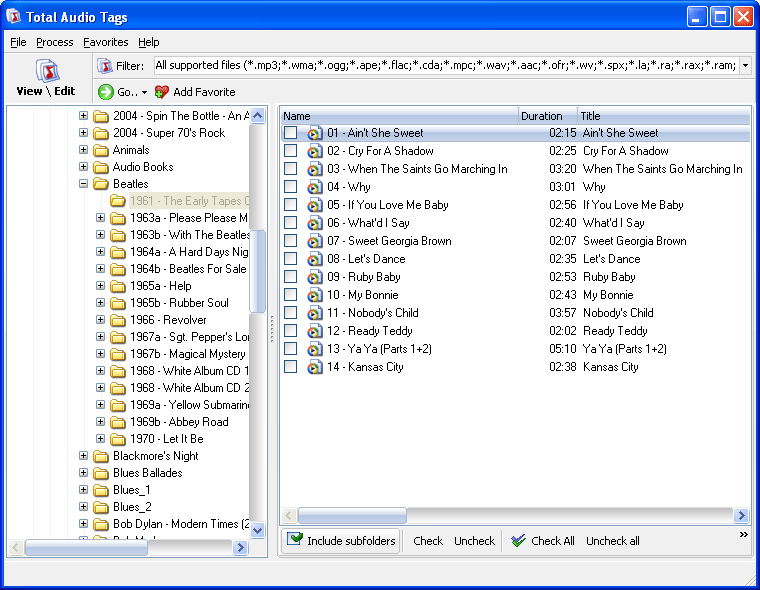Toggle the Include subfolders option

coord(341,541)
